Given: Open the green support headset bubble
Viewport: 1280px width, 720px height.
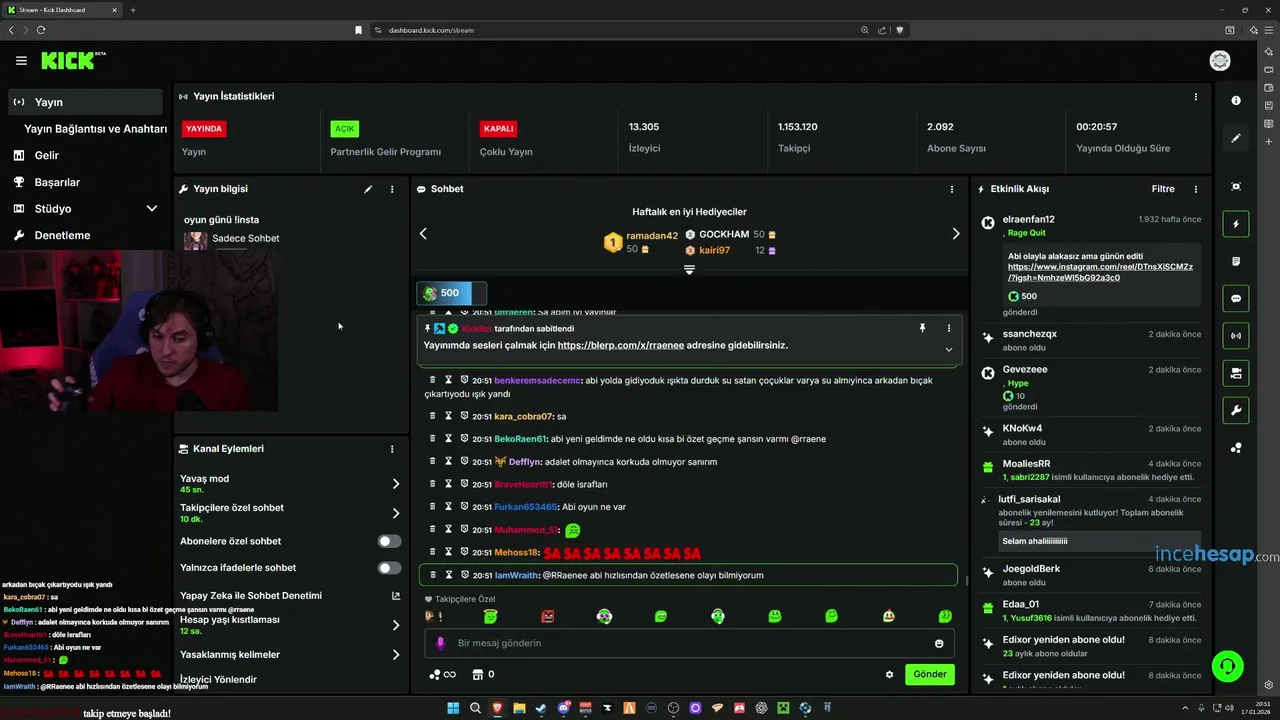Looking at the screenshot, I should (1227, 665).
